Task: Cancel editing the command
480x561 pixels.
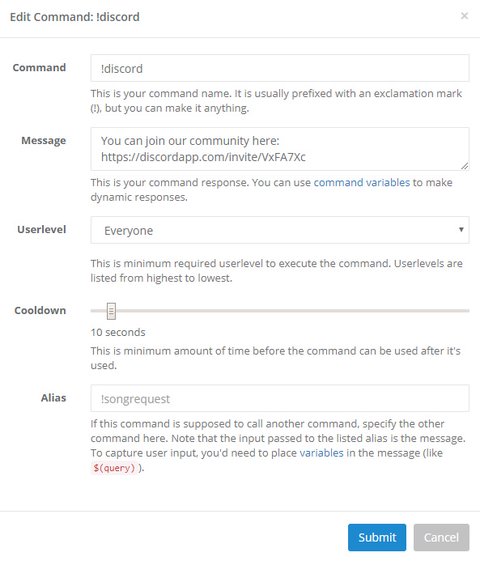Action: coord(441,537)
